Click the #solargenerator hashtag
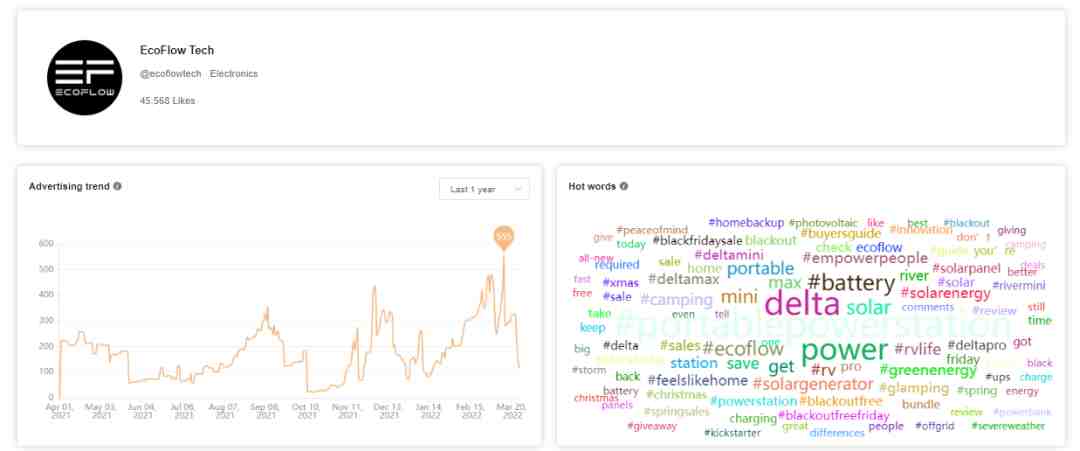This screenshot has height=451, width=1080. point(813,384)
